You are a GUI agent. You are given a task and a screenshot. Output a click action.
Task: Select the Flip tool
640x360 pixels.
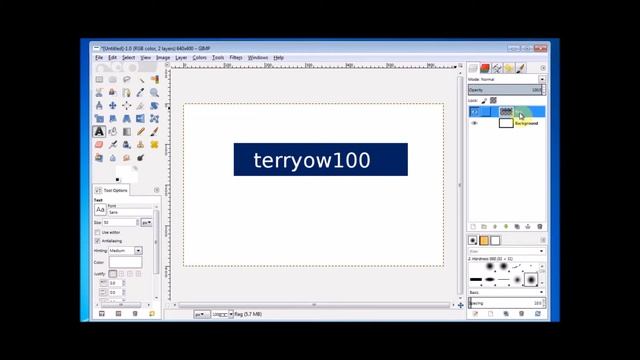pos(140,119)
